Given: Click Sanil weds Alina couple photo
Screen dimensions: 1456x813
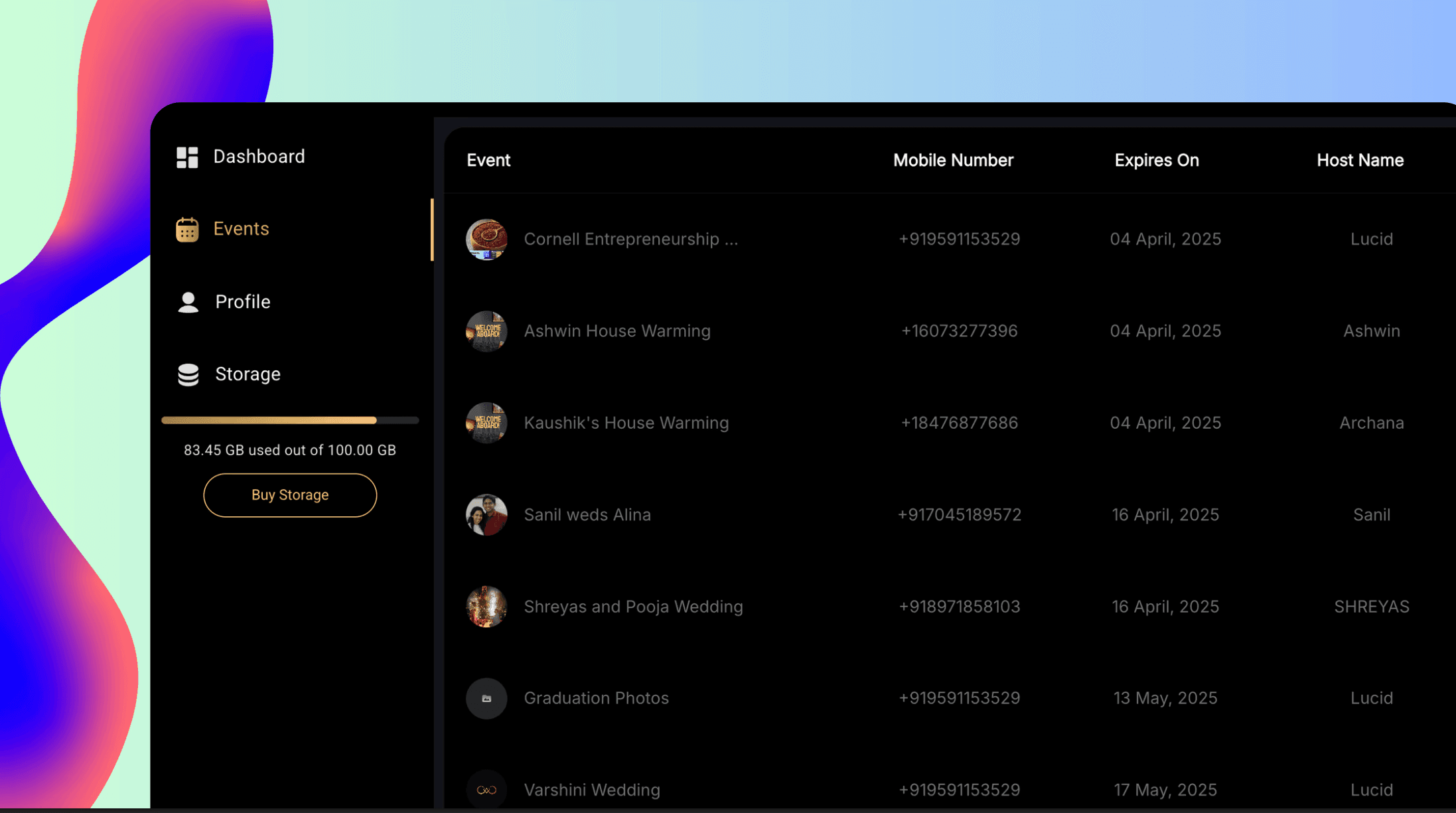Looking at the screenshot, I should [x=486, y=515].
